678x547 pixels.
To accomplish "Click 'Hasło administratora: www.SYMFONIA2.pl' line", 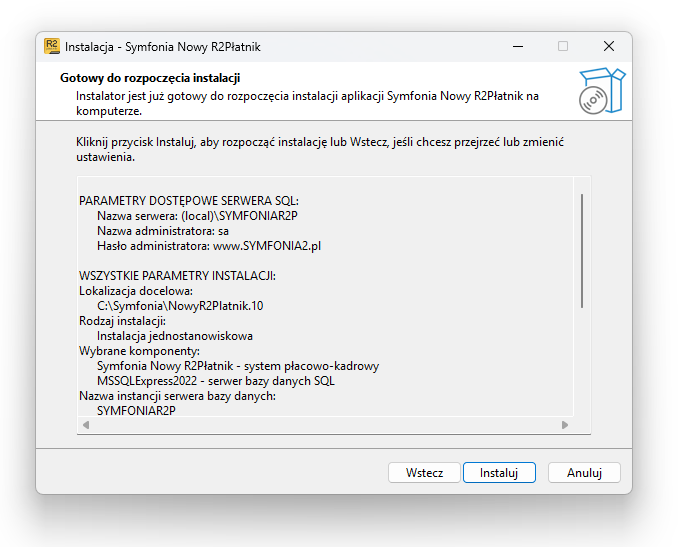I will point(209,246).
